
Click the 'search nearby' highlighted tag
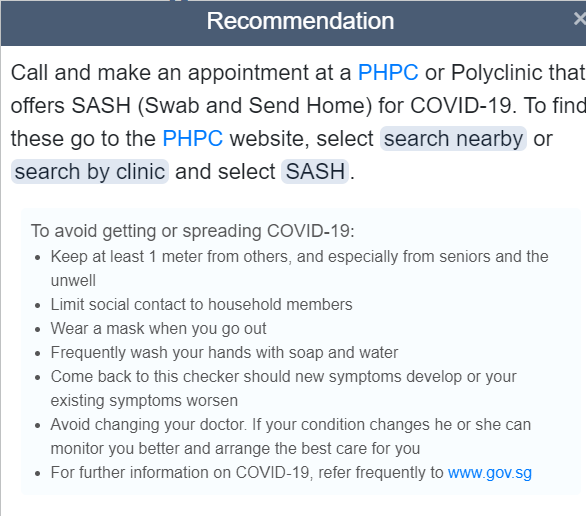pyautogui.click(x=453, y=139)
